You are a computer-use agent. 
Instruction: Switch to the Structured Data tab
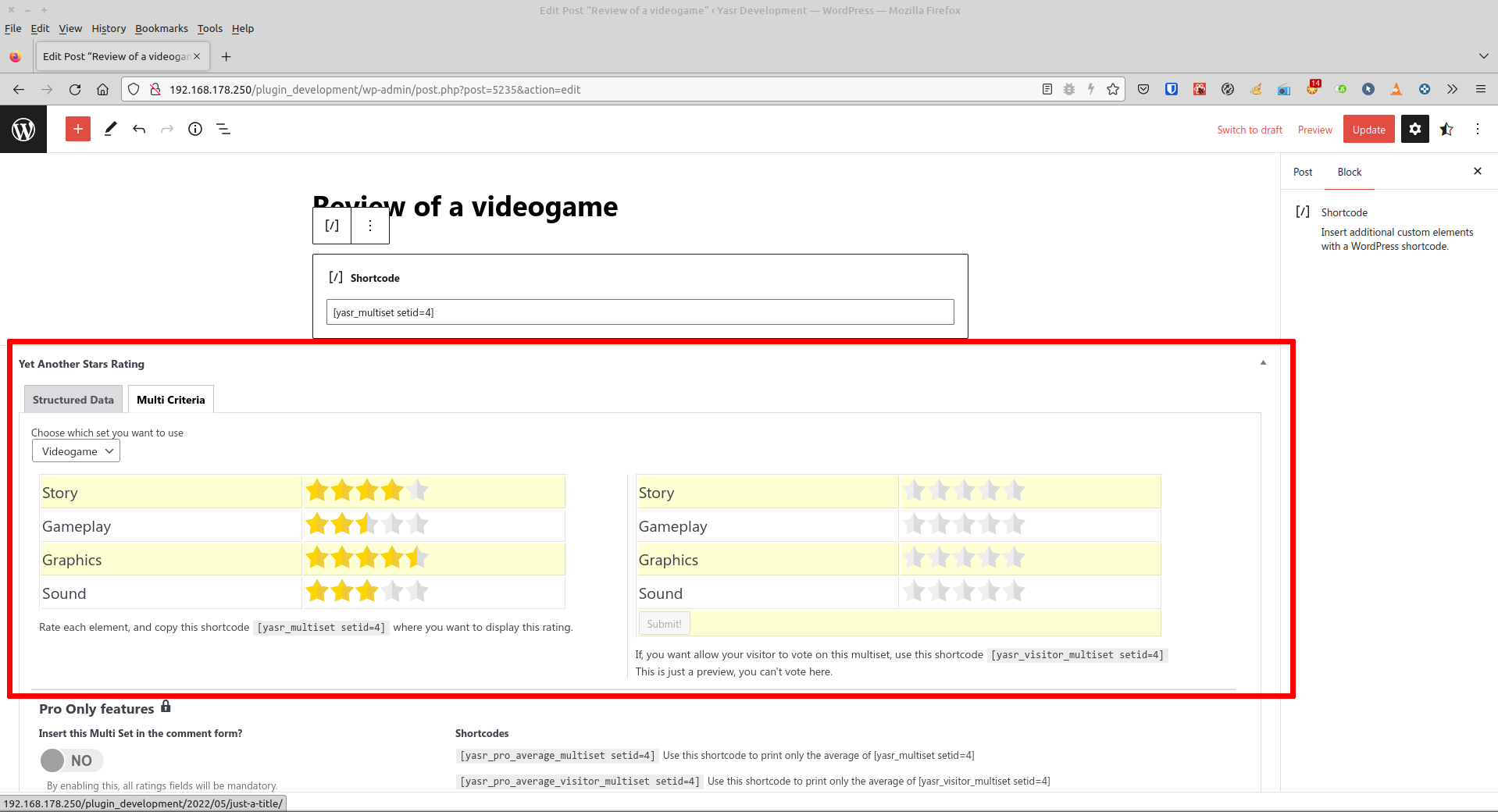point(73,400)
